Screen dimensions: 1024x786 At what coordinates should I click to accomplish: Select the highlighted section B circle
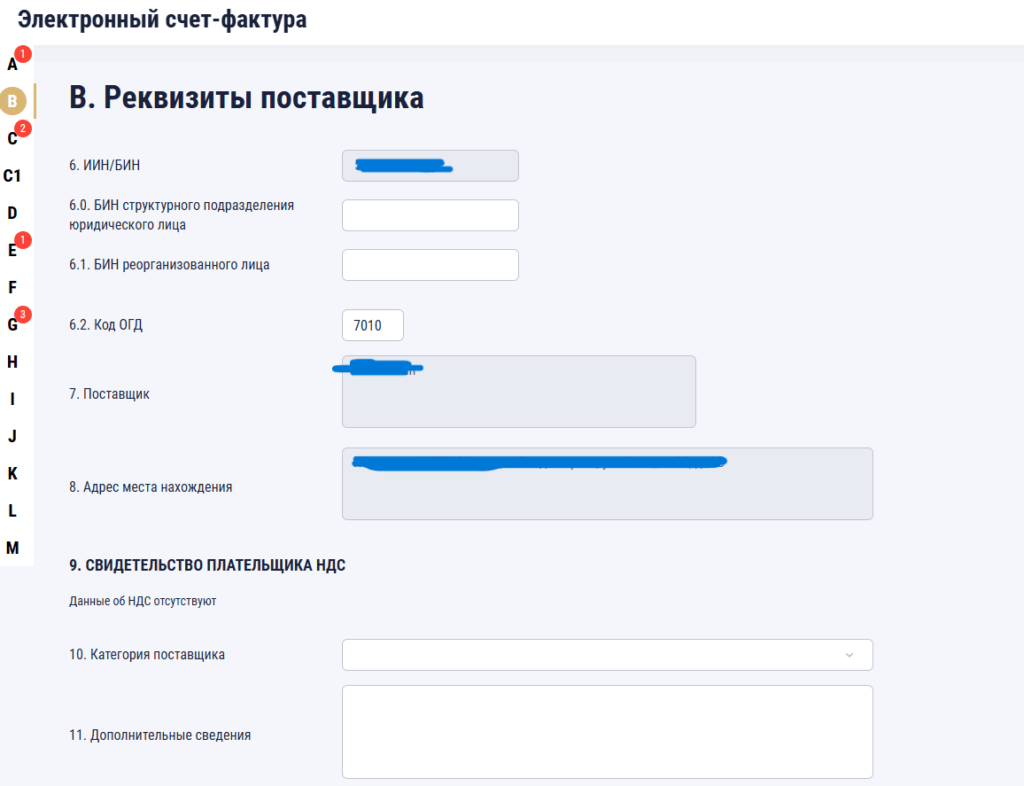13,101
